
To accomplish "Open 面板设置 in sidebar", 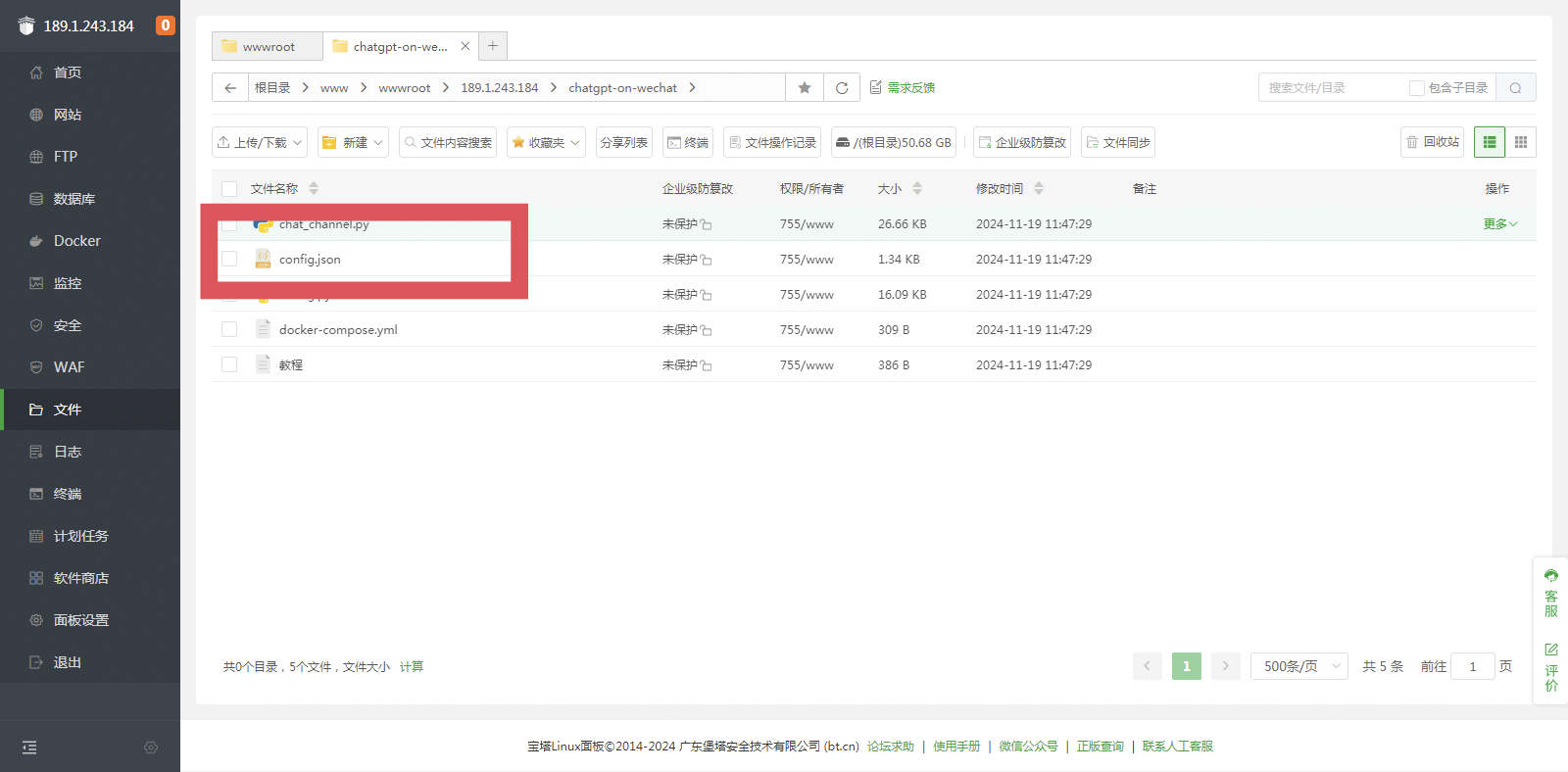I will coord(90,620).
